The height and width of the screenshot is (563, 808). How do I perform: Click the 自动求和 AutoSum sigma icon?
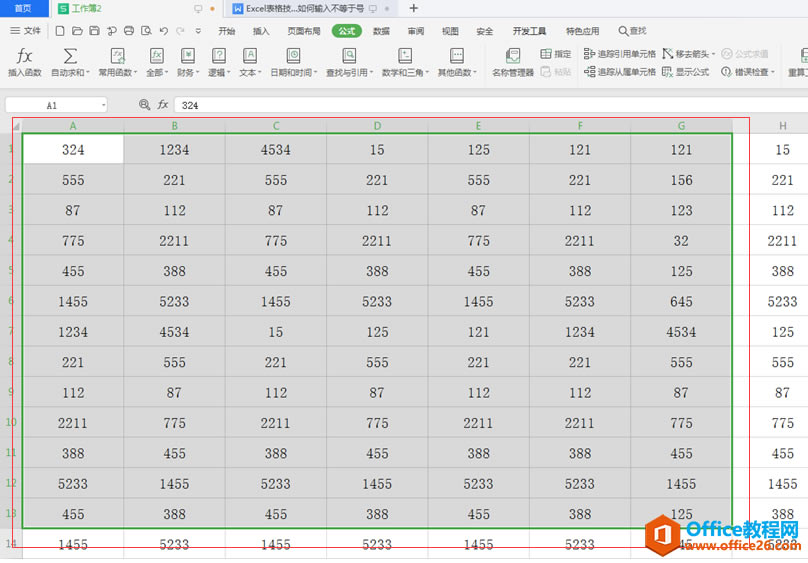pos(70,56)
